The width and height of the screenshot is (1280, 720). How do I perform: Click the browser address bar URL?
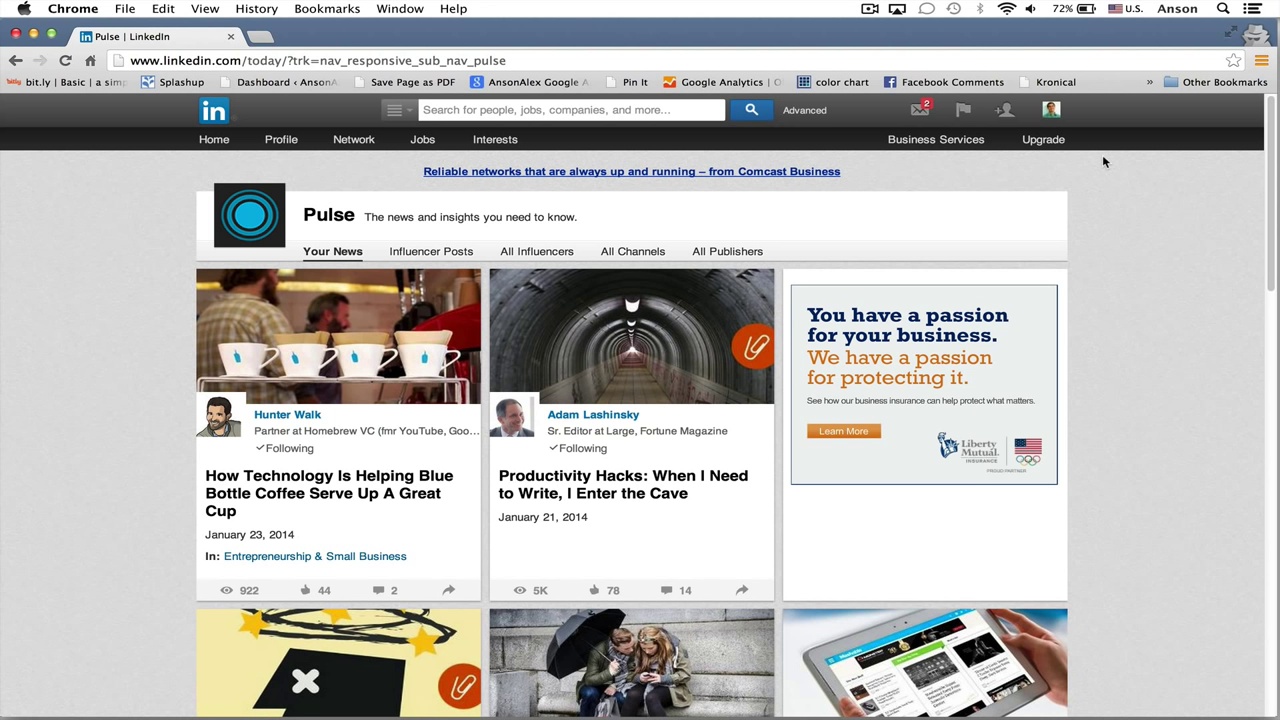point(318,61)
